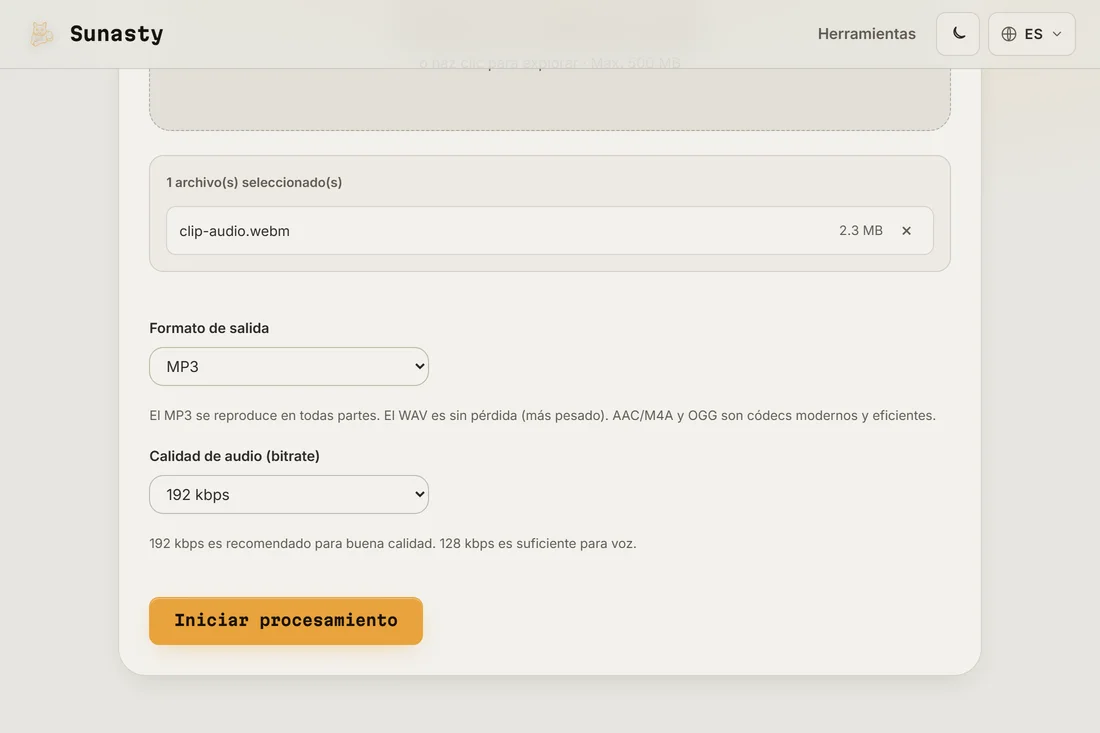Click the globe icon in language selector
The image size is (1100, 733).
coord(1009,34)
